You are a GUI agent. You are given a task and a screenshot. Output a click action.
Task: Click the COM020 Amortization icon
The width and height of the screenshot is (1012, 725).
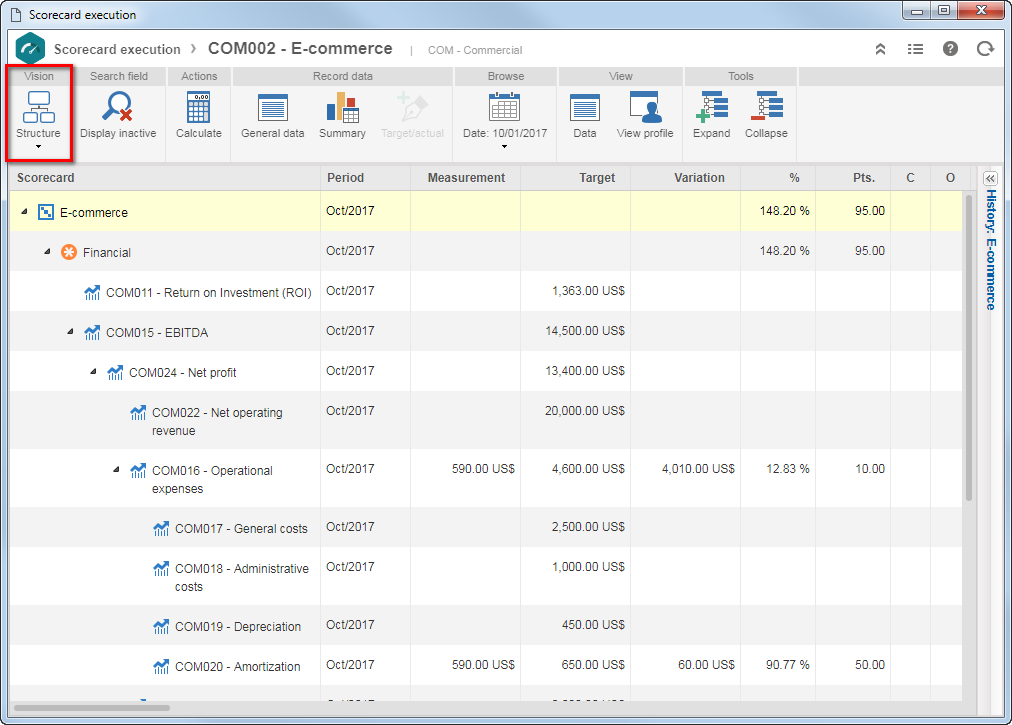point(161,666)
